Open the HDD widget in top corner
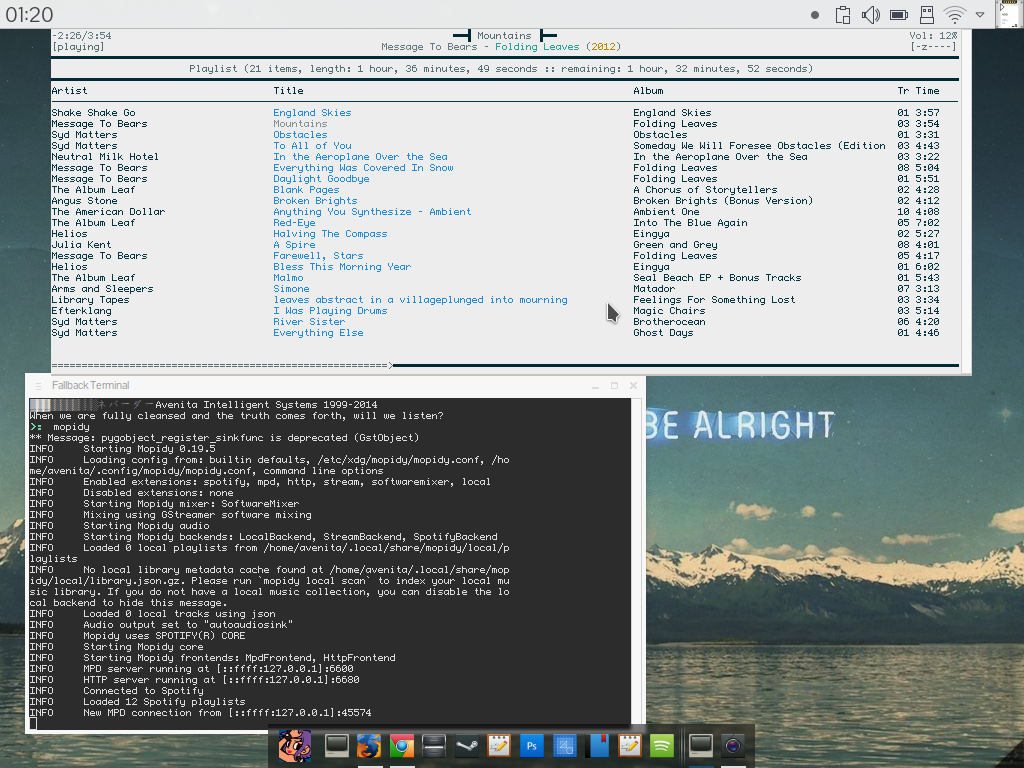The width and height of the screenshot is (1024, 768). [1010, 14]
